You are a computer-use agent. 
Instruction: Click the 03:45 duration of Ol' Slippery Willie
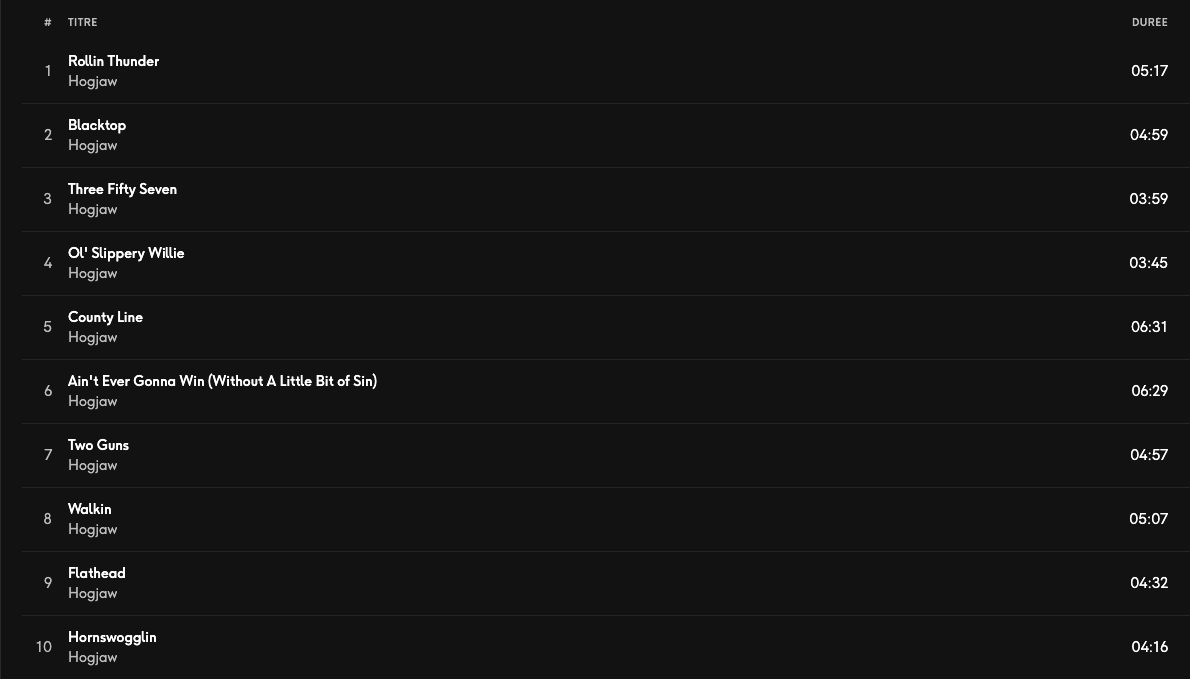pos(1149,263)
